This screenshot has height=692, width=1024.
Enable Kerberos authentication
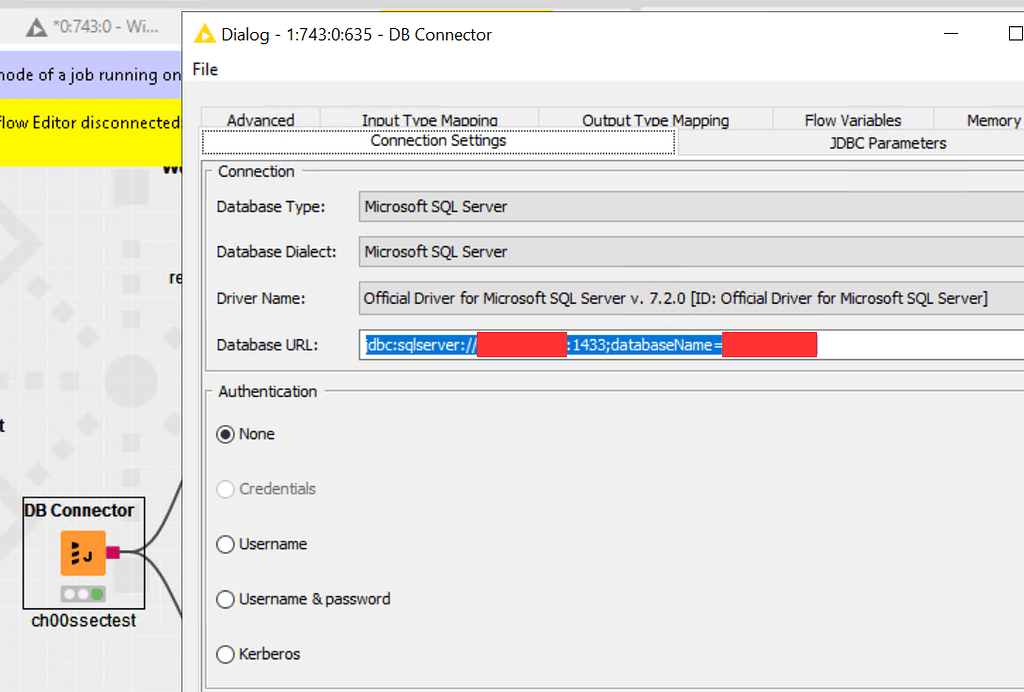[x=225, y=654]
